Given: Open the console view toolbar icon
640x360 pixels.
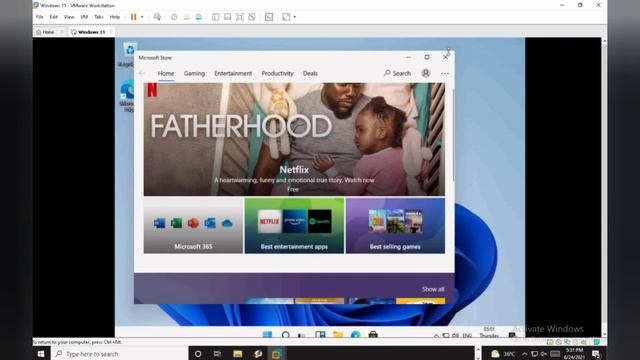Looking at the screenshot, I should tap(269, 17).
